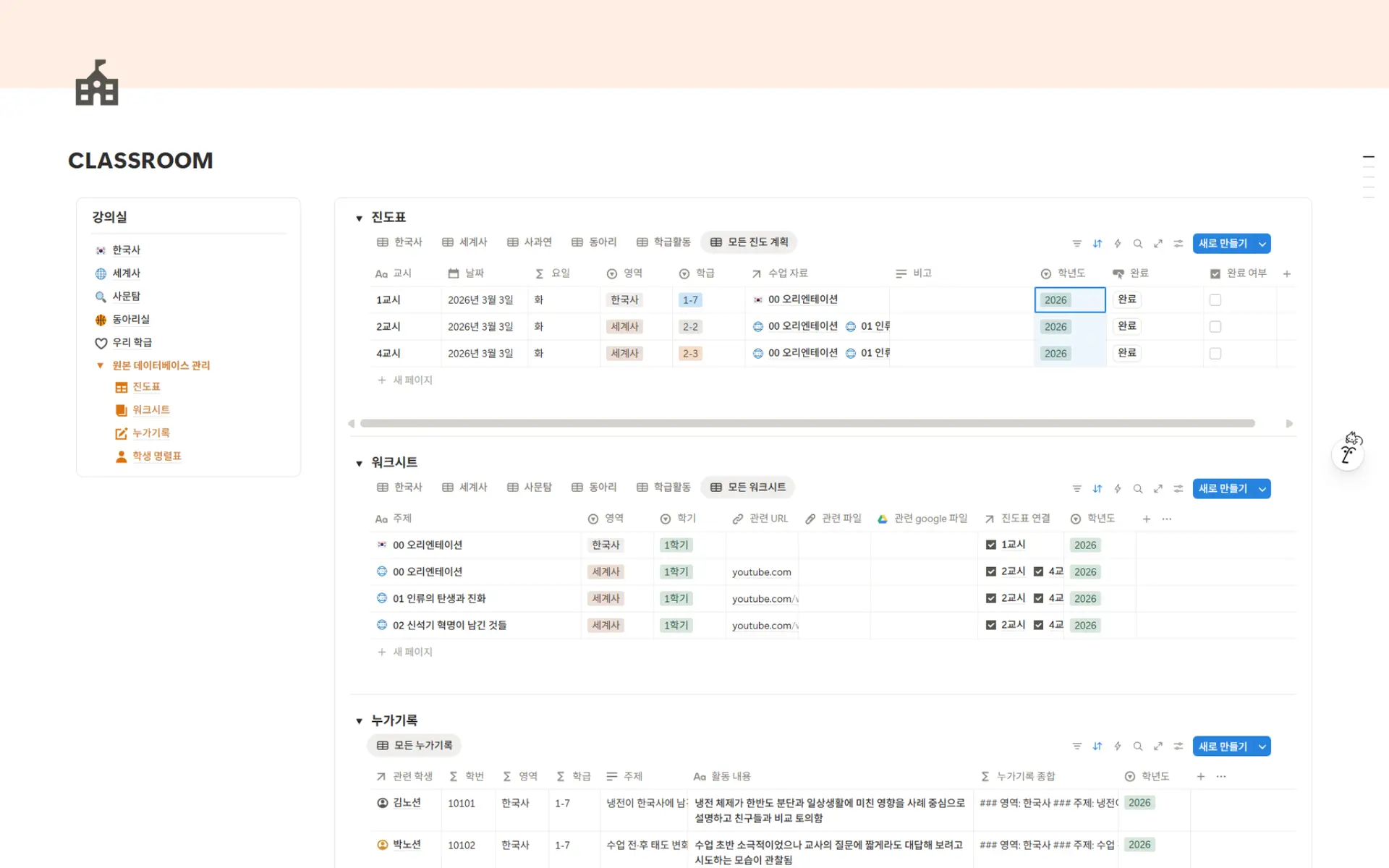Click automation lightning icon in 진도표 toolbar

[1118, 244]
